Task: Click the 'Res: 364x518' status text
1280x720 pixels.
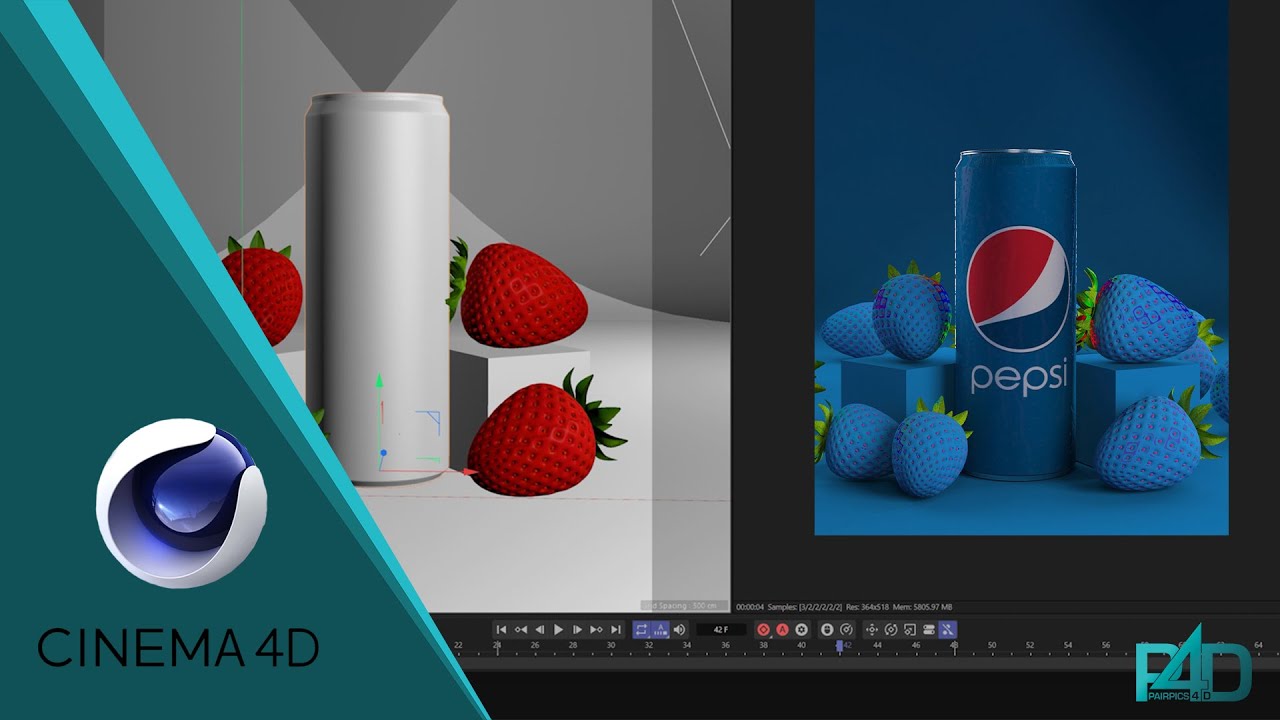Action: pyautogui.click(x=868, y=607)
